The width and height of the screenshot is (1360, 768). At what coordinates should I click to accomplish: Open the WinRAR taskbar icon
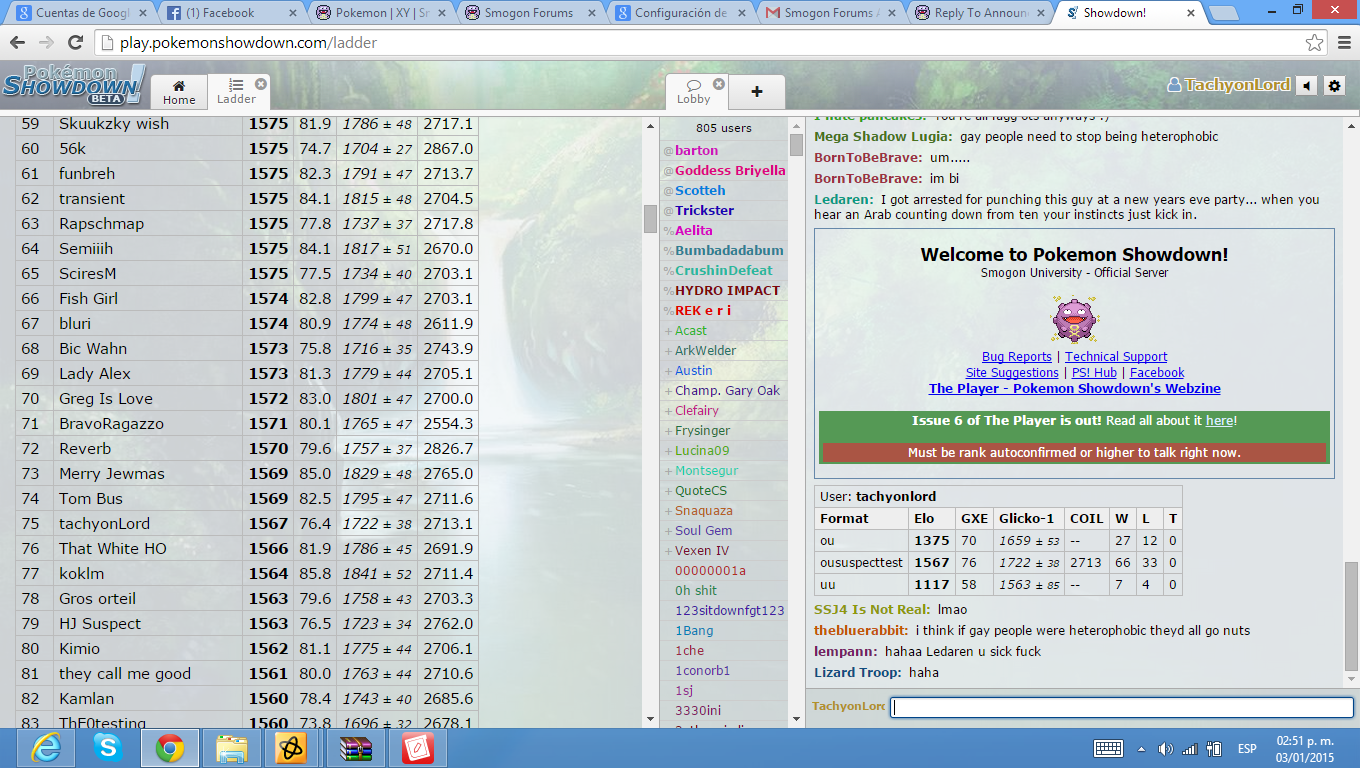pyautogui.click(x=355, y=748)
